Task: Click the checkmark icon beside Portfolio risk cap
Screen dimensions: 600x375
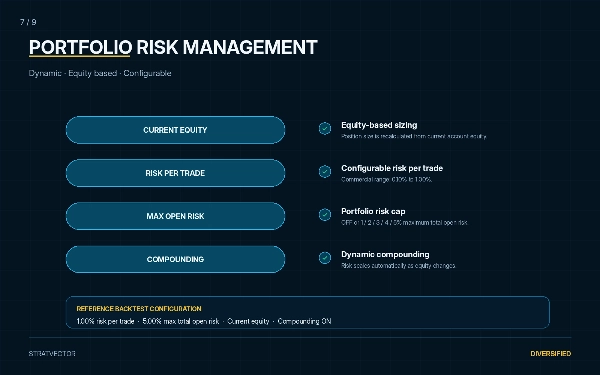Action: [325, 215]
